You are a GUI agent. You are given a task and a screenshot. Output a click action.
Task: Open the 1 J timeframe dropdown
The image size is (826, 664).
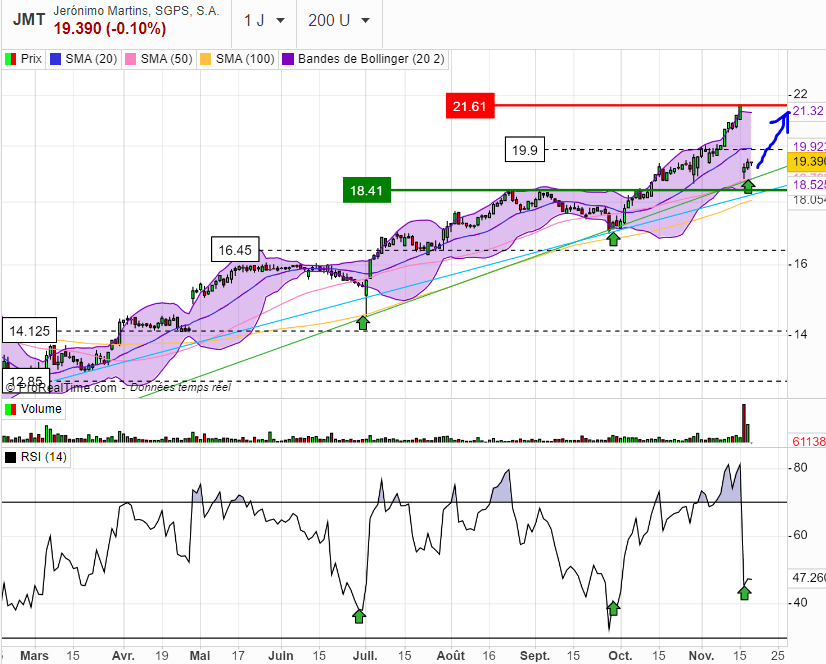[x=264, y=21]
